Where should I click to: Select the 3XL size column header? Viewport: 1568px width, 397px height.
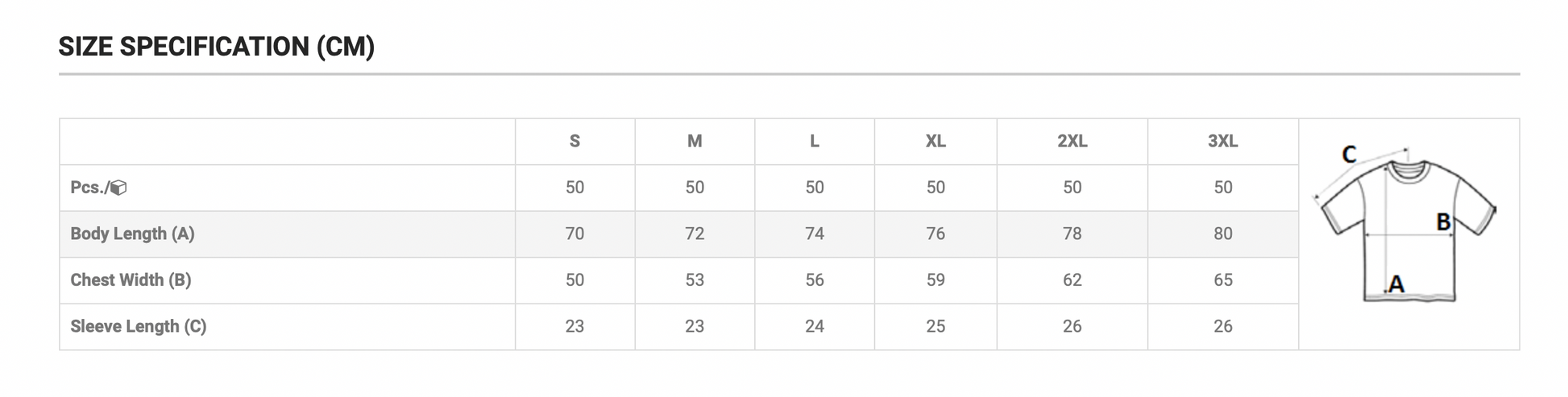(x=1222, y=142)
